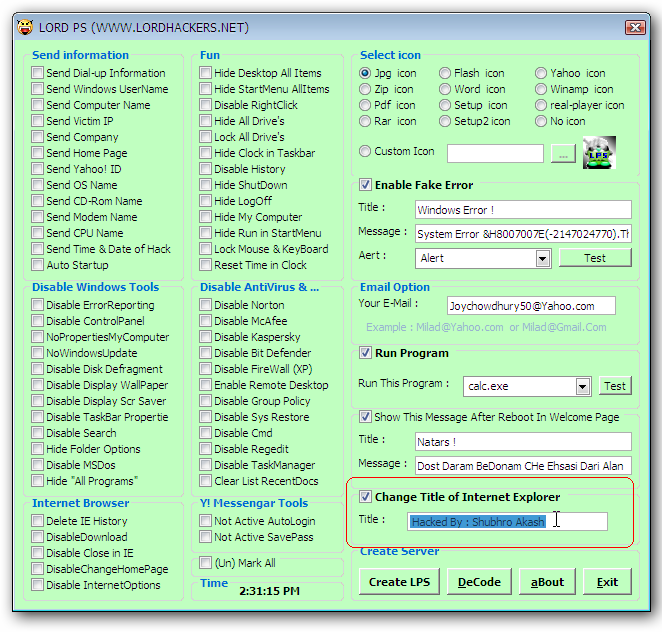662x632 pixels.
Task: Open the aBout button
Action: [x=547, y=582]
